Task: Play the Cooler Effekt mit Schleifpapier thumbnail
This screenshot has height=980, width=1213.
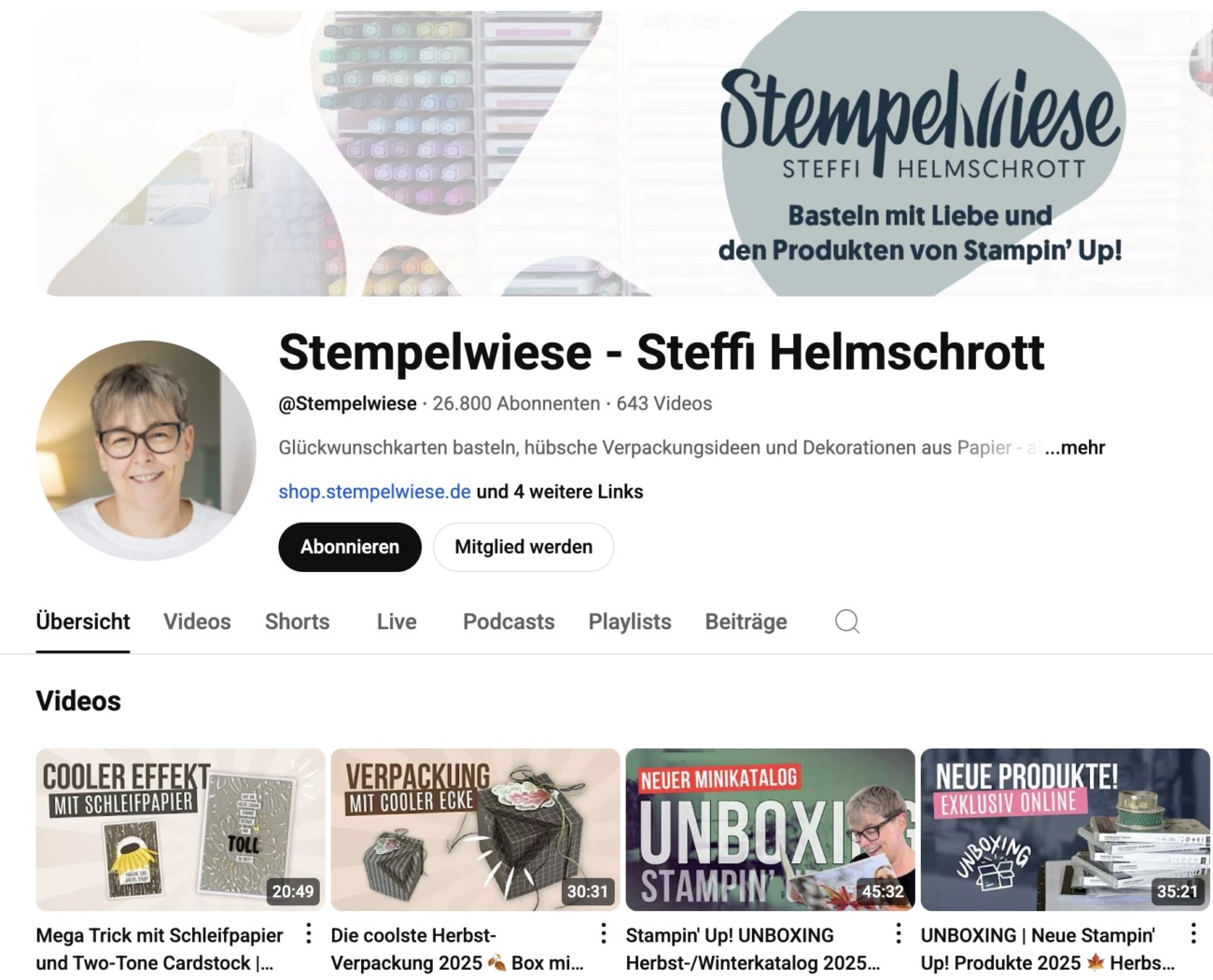Action: tap(180, 830)
